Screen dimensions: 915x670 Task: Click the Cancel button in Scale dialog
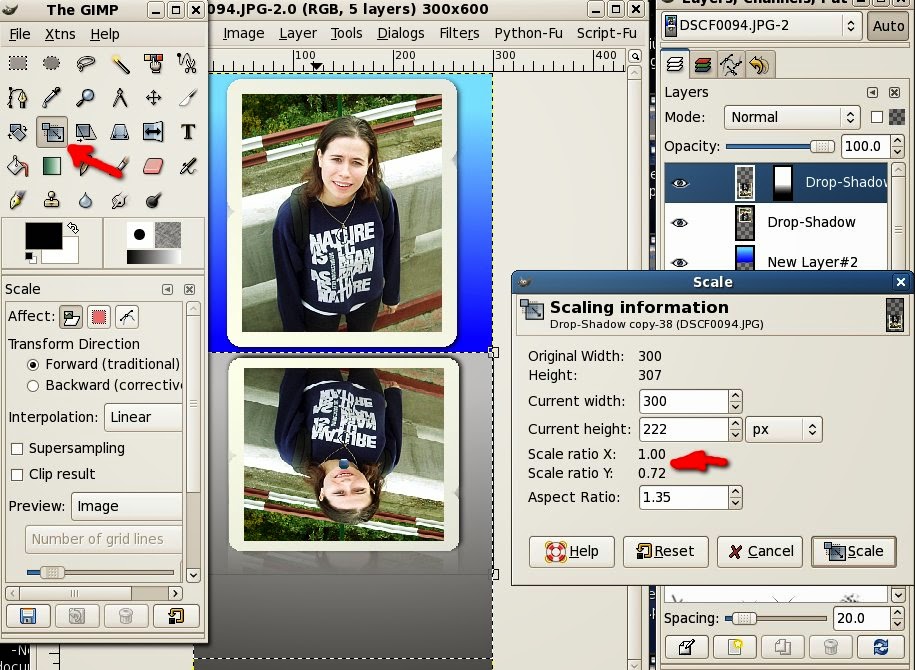(x=760, y=552)
